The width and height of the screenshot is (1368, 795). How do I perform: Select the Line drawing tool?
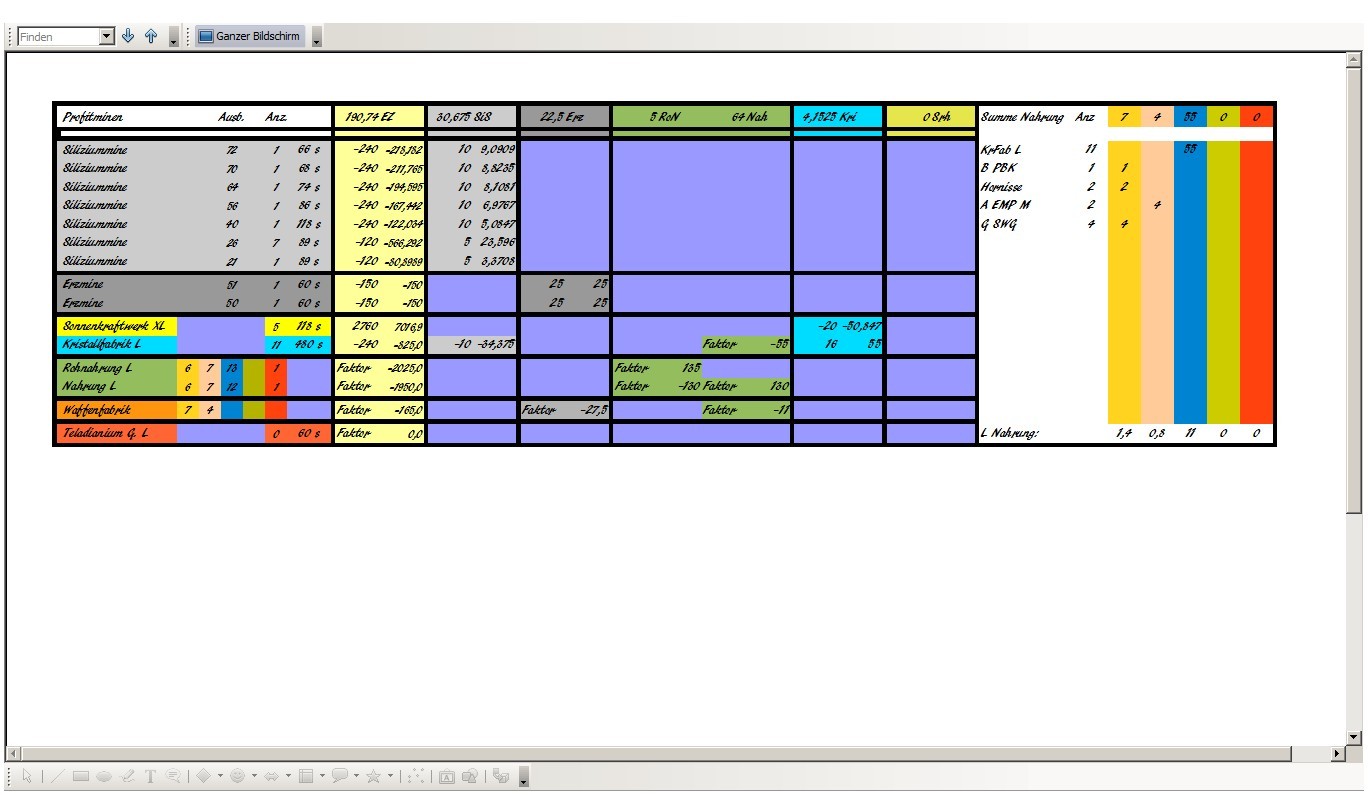click(57, 776)
